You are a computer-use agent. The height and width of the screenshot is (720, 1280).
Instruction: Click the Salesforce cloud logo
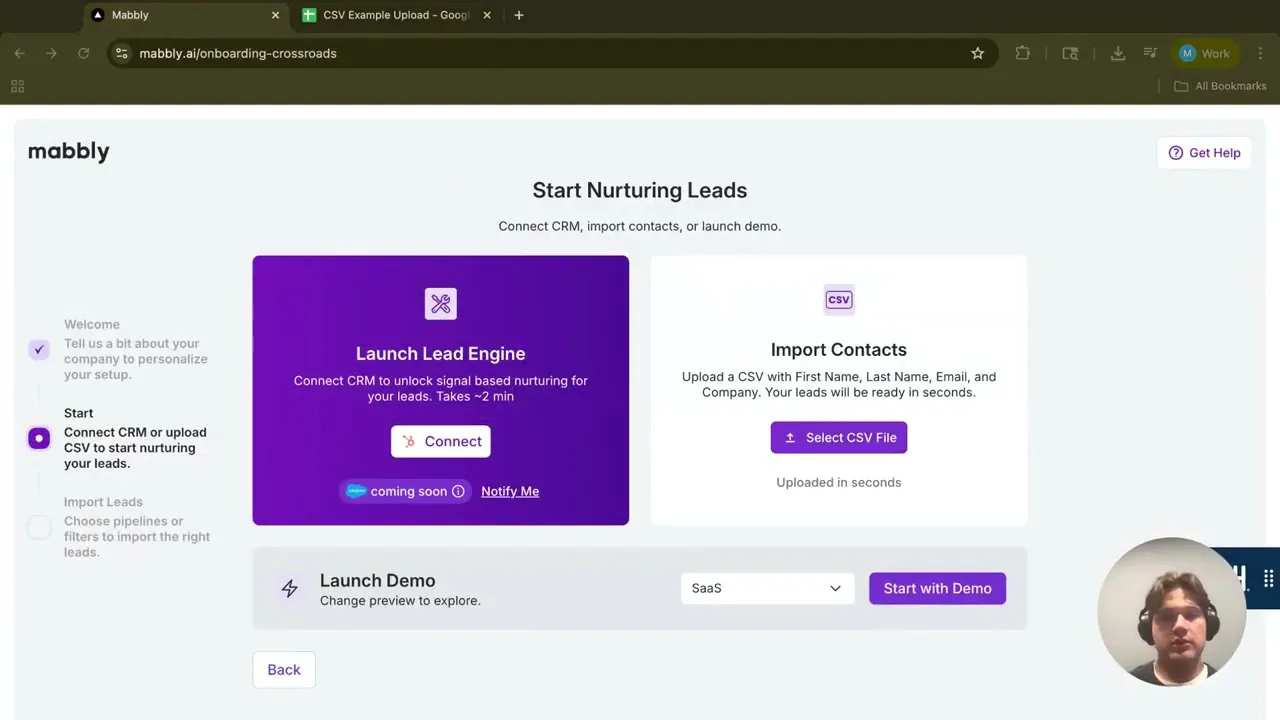(356, 491)
